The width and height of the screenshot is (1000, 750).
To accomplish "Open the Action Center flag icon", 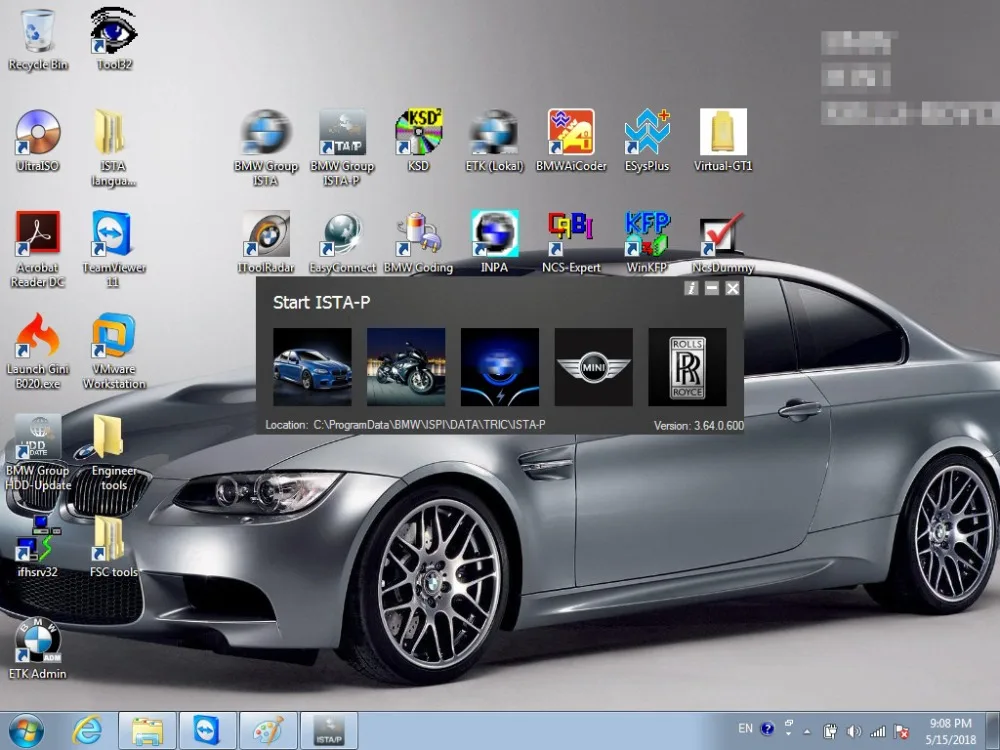I will coord(901,732).
